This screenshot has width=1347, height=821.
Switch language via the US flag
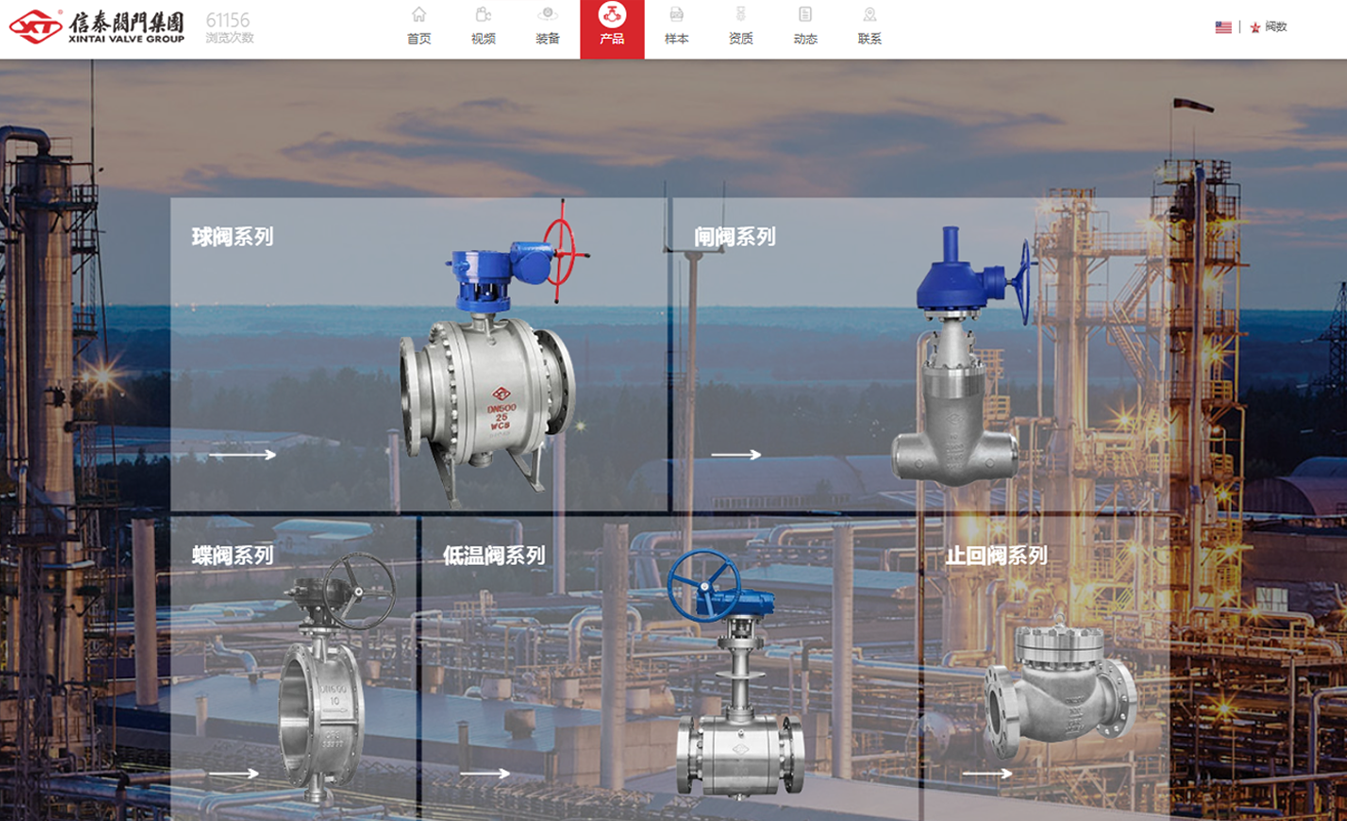click(1223, 27)
